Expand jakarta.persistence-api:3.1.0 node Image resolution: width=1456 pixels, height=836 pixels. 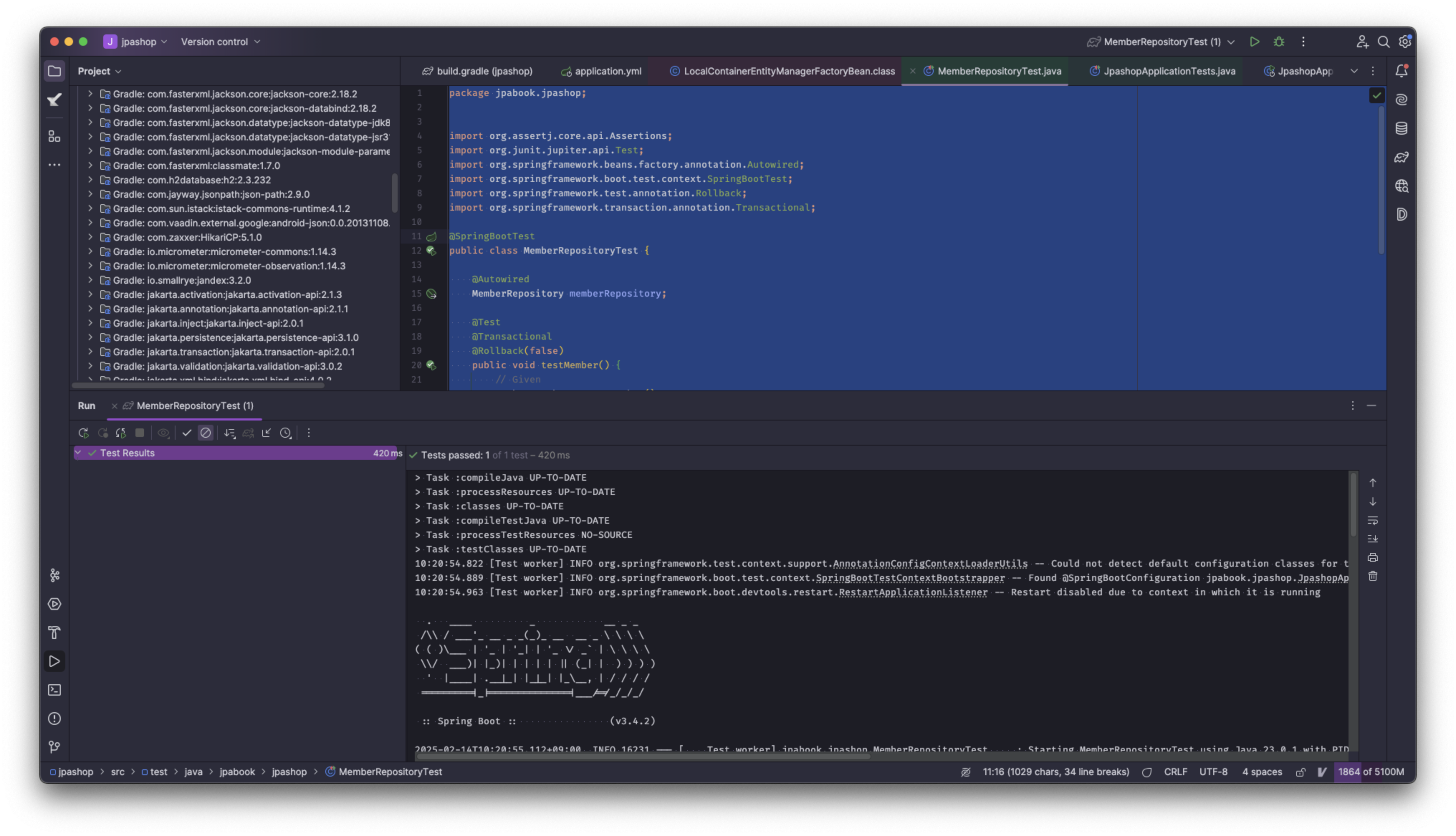click(x=90, y=338)
